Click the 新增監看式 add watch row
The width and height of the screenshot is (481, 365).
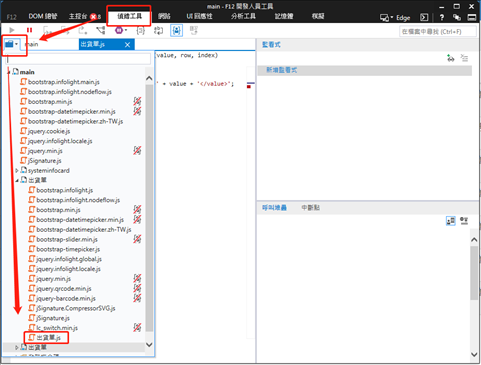[365, 70]
